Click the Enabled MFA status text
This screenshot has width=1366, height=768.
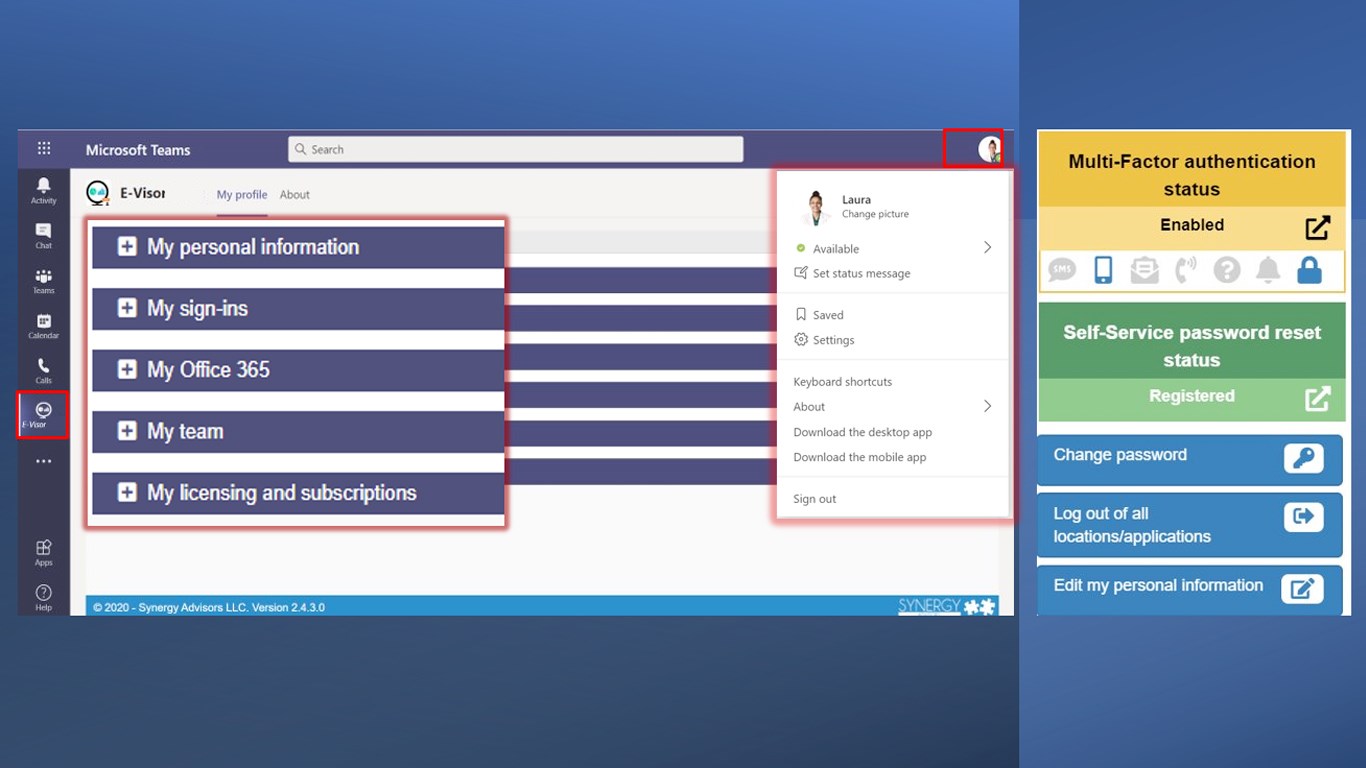(x=1191, y=225)
